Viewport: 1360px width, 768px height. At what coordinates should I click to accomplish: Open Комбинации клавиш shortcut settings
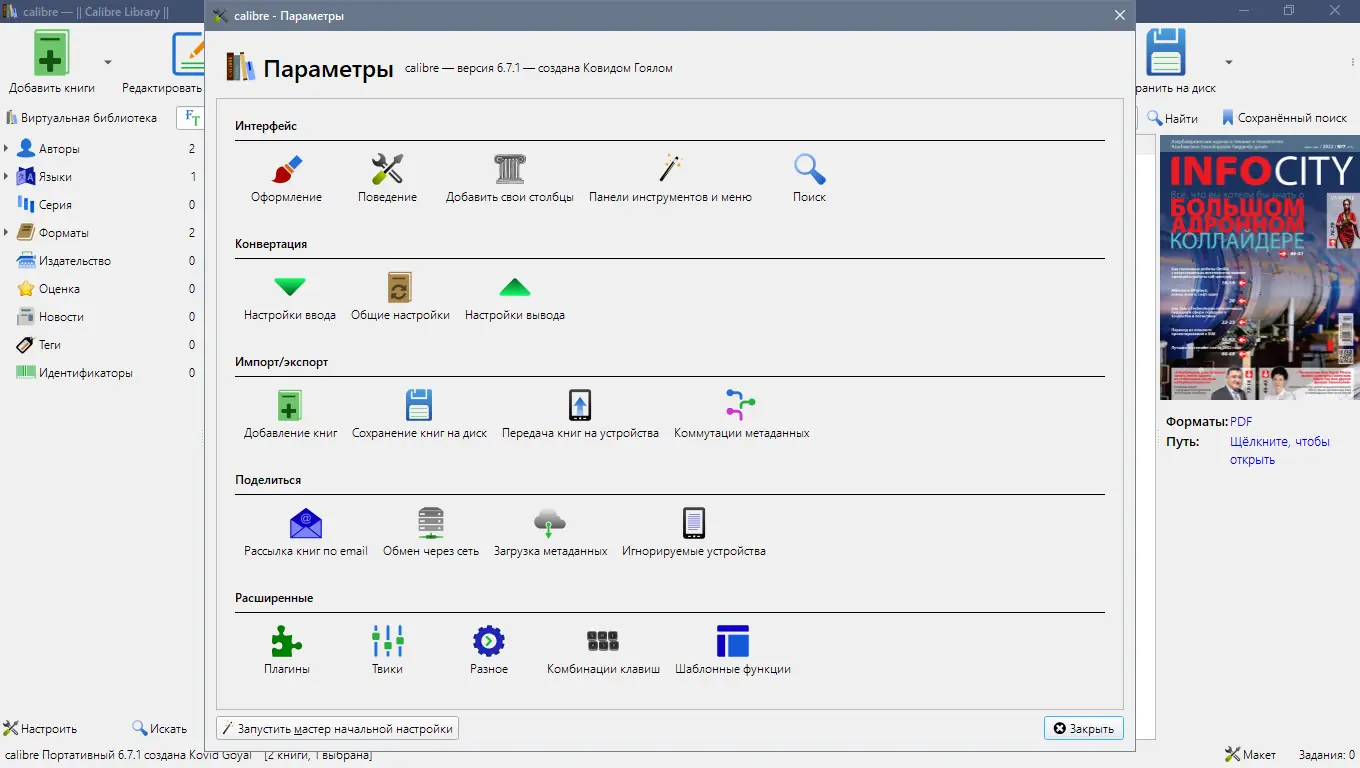[x=603, y=650]
